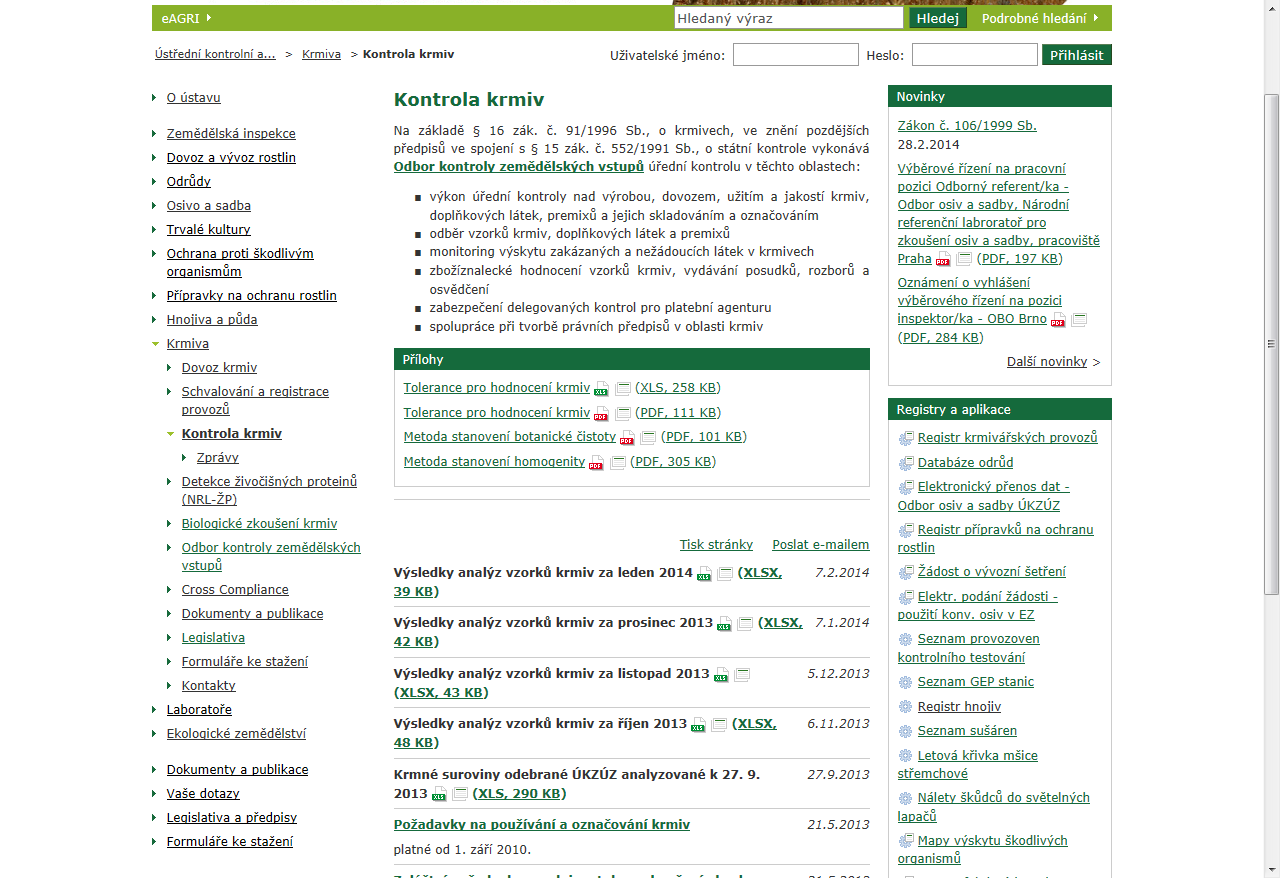This screenshot has width=1280, height=878.
Task: Expand arrow next to Legislativa under Krmiva
Action: 170,638
